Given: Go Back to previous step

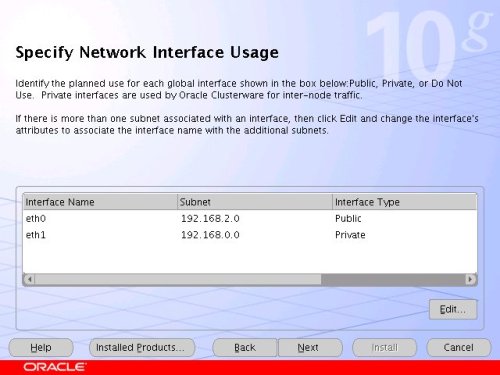Looking at the screenshot, I should coord(245,347).
